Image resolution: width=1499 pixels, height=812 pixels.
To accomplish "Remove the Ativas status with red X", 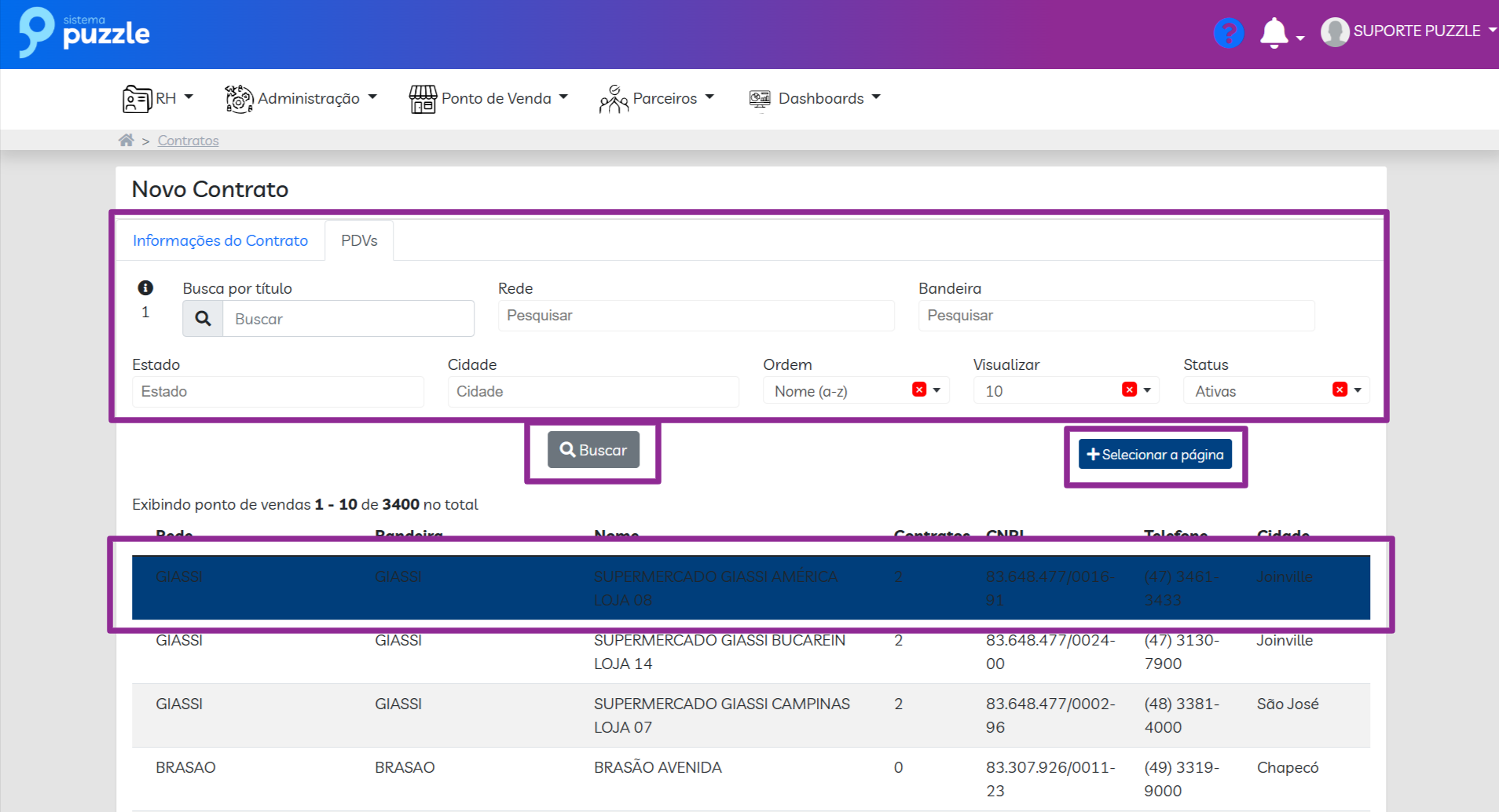I will pos(1340,390).
